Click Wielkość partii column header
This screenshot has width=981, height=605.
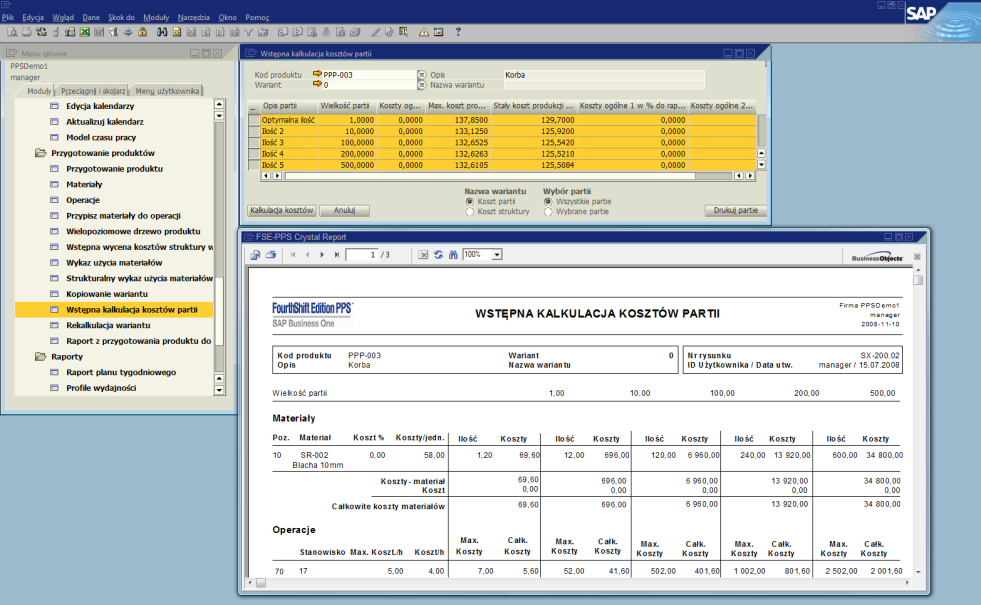[345, 106]
